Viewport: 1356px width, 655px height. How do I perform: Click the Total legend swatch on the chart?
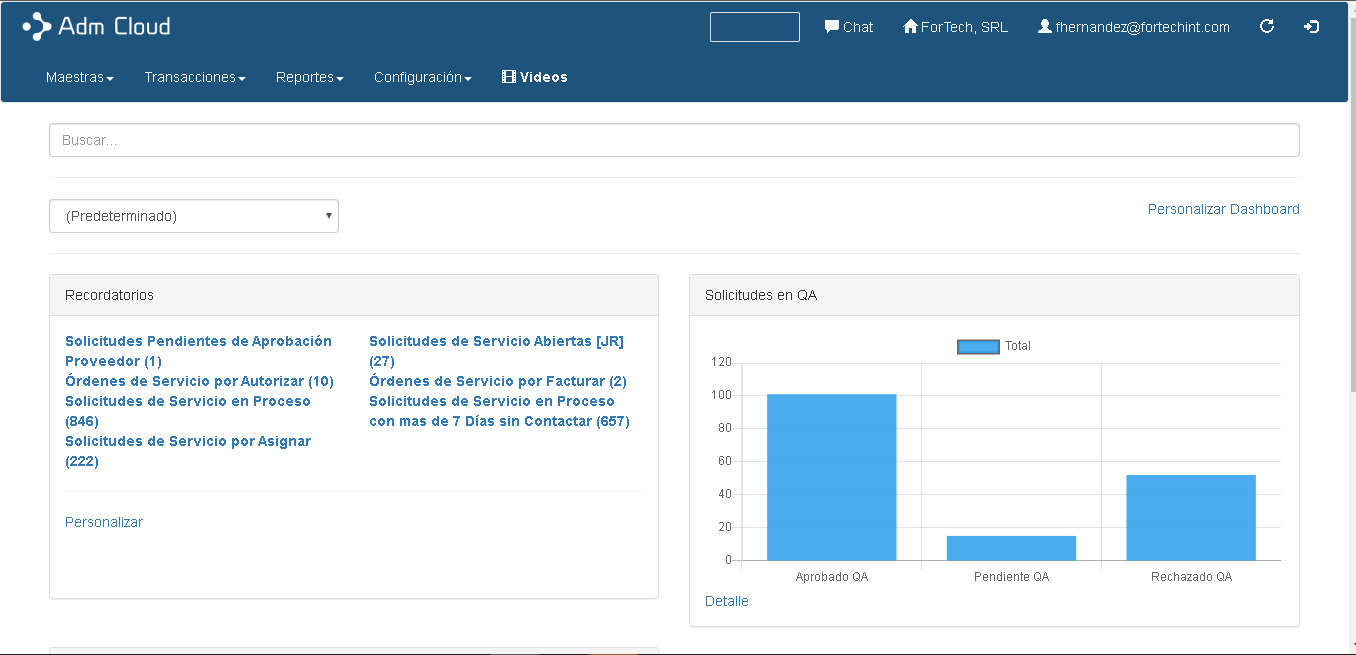pyautogui.click(x=978, y=346)
